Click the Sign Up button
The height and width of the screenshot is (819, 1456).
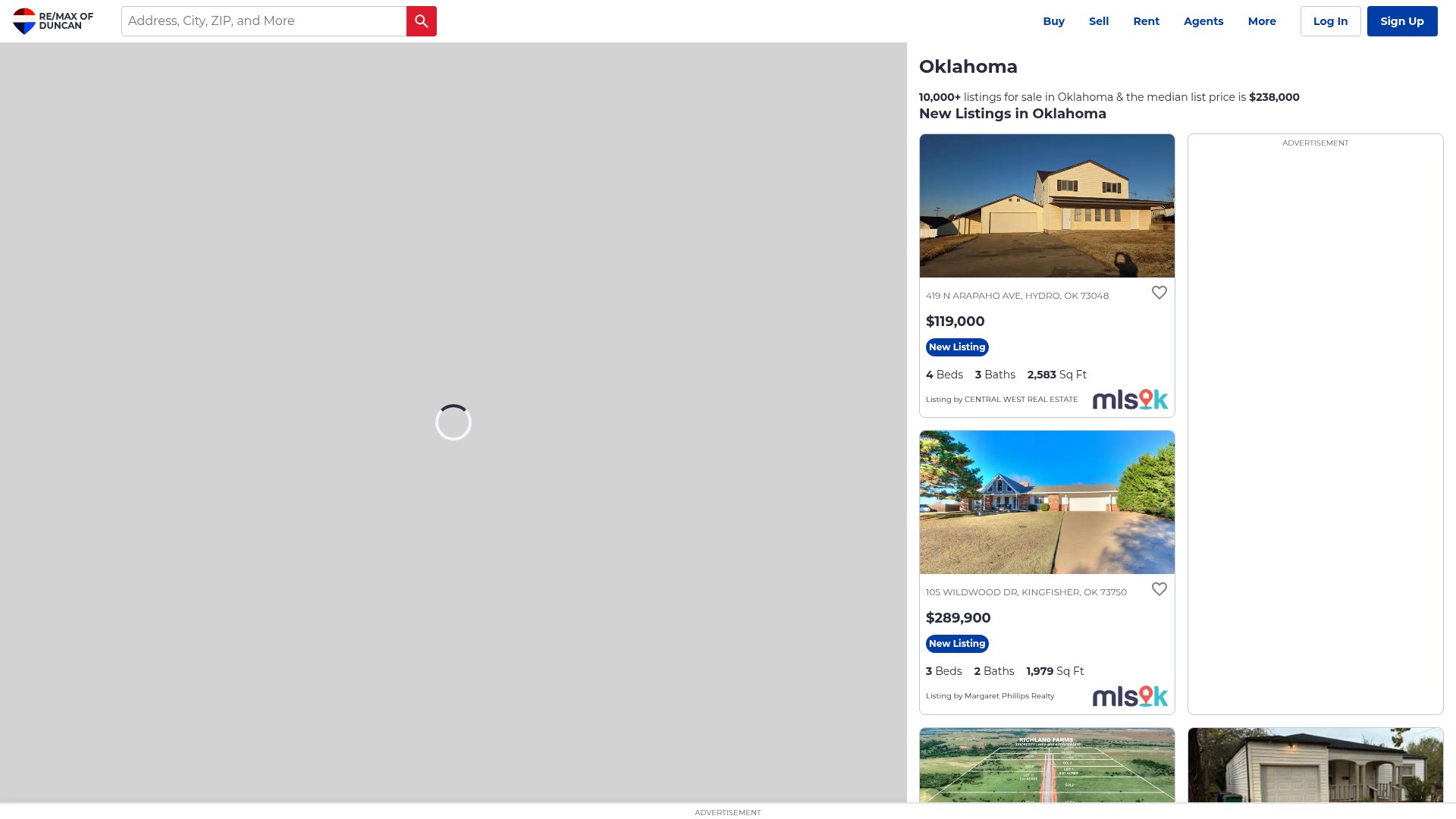[1402, 21]
